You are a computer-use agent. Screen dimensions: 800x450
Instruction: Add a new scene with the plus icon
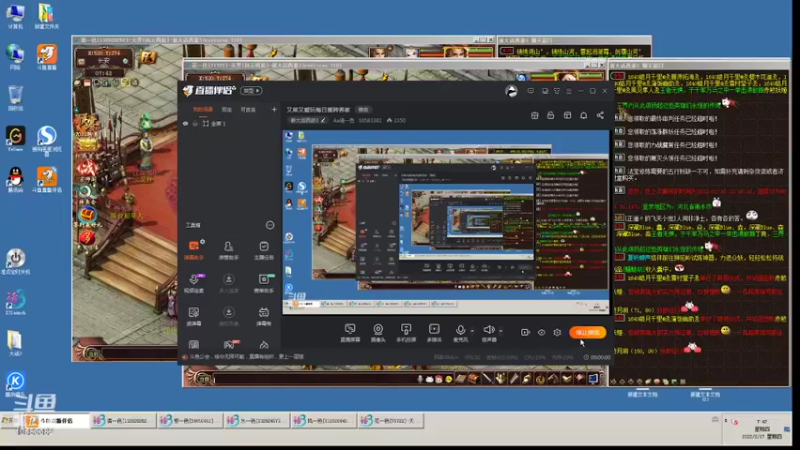click(x=274, y=110)
